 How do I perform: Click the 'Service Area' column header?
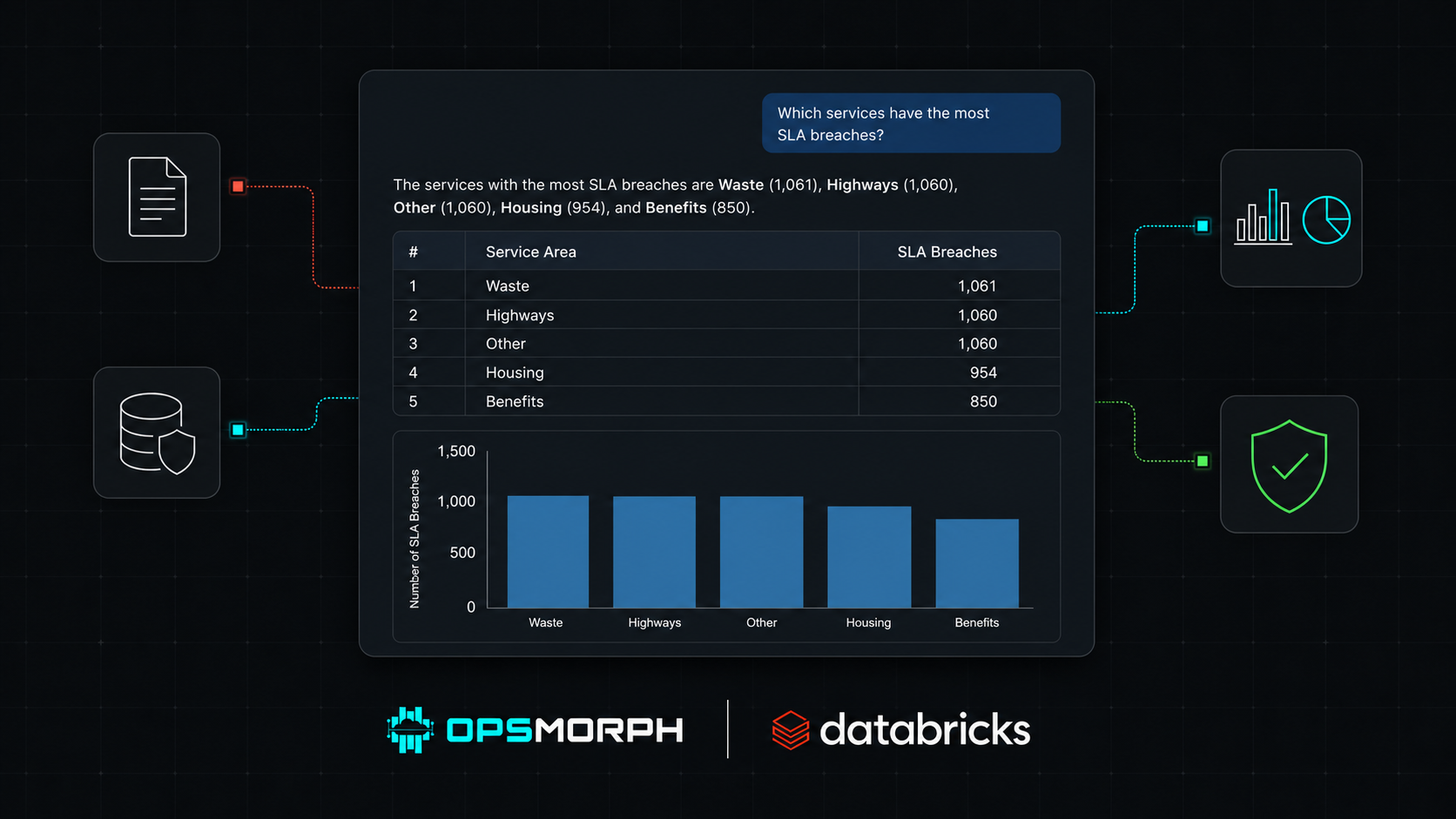pos(531,252)
